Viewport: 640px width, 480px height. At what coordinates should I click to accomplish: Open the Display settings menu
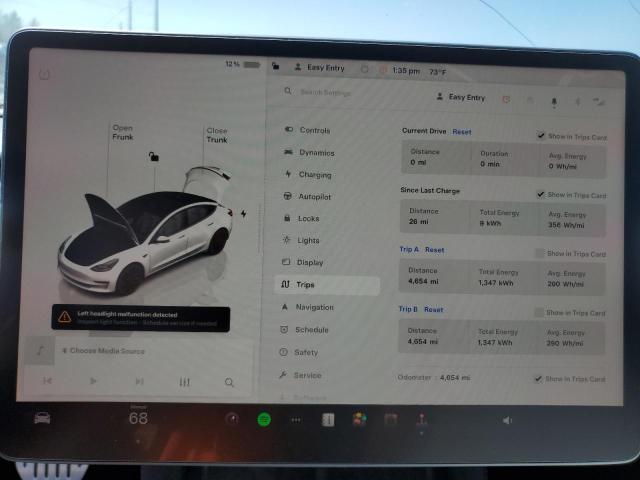click(303, 262)
